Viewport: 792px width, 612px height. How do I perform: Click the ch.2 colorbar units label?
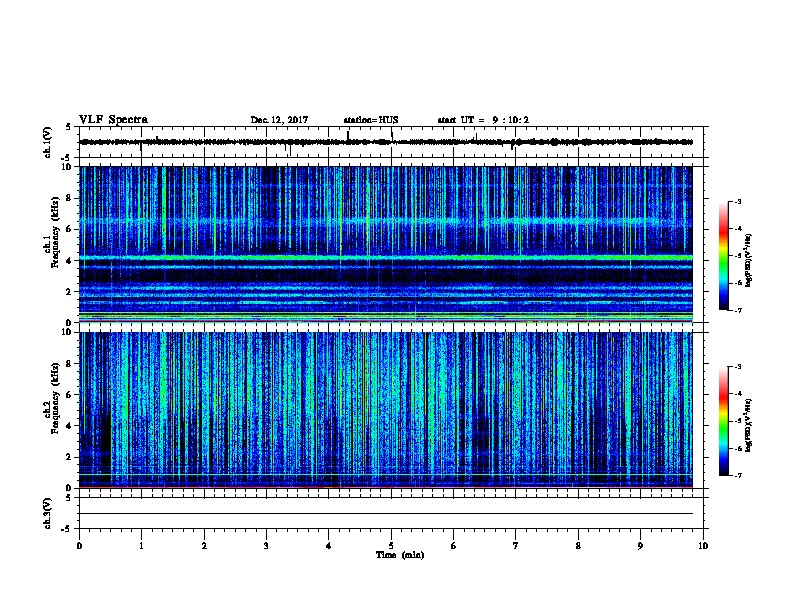point(749,425)
